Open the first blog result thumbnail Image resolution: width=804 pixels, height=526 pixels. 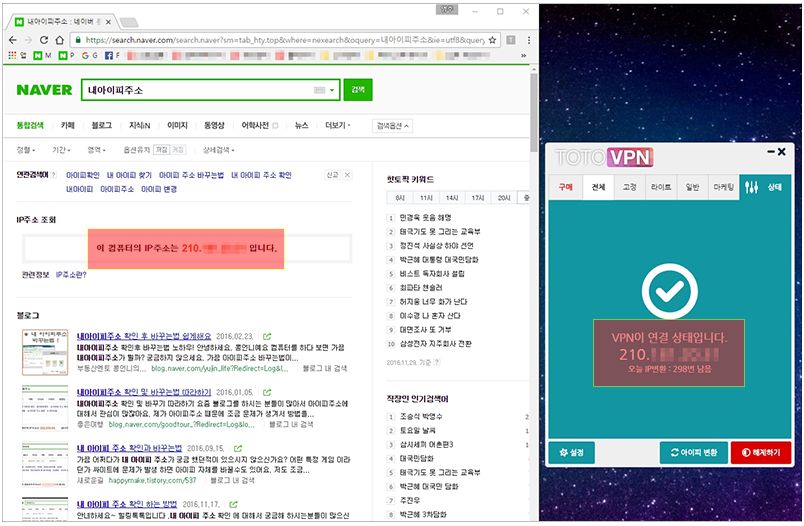[x=45, y=353]
